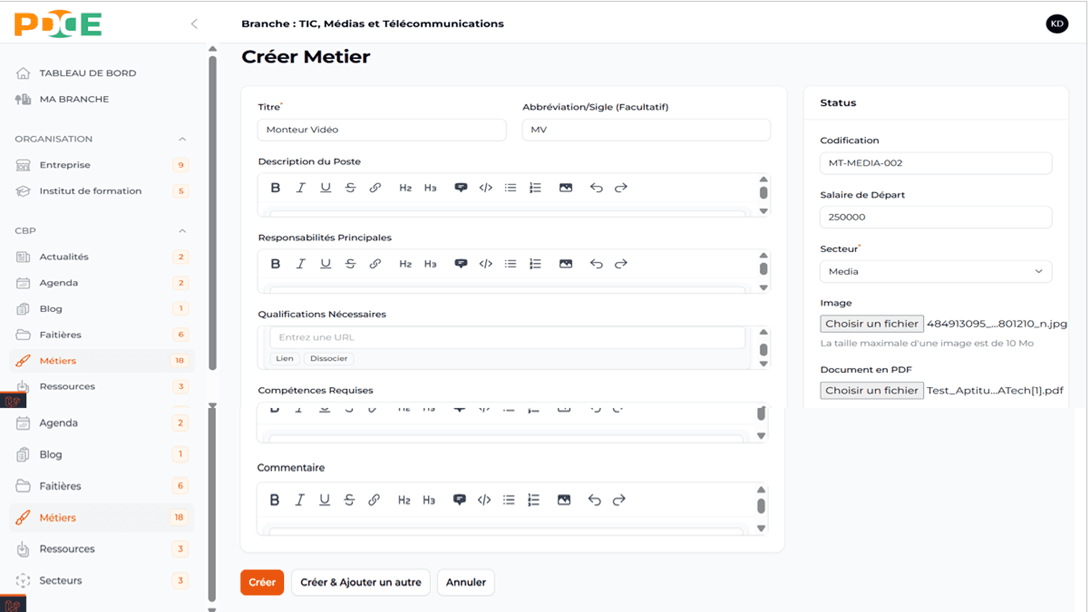Screen dimensions: 1090x612
Task: Insert image in Description du Poste editor
Action: [566, 188]
